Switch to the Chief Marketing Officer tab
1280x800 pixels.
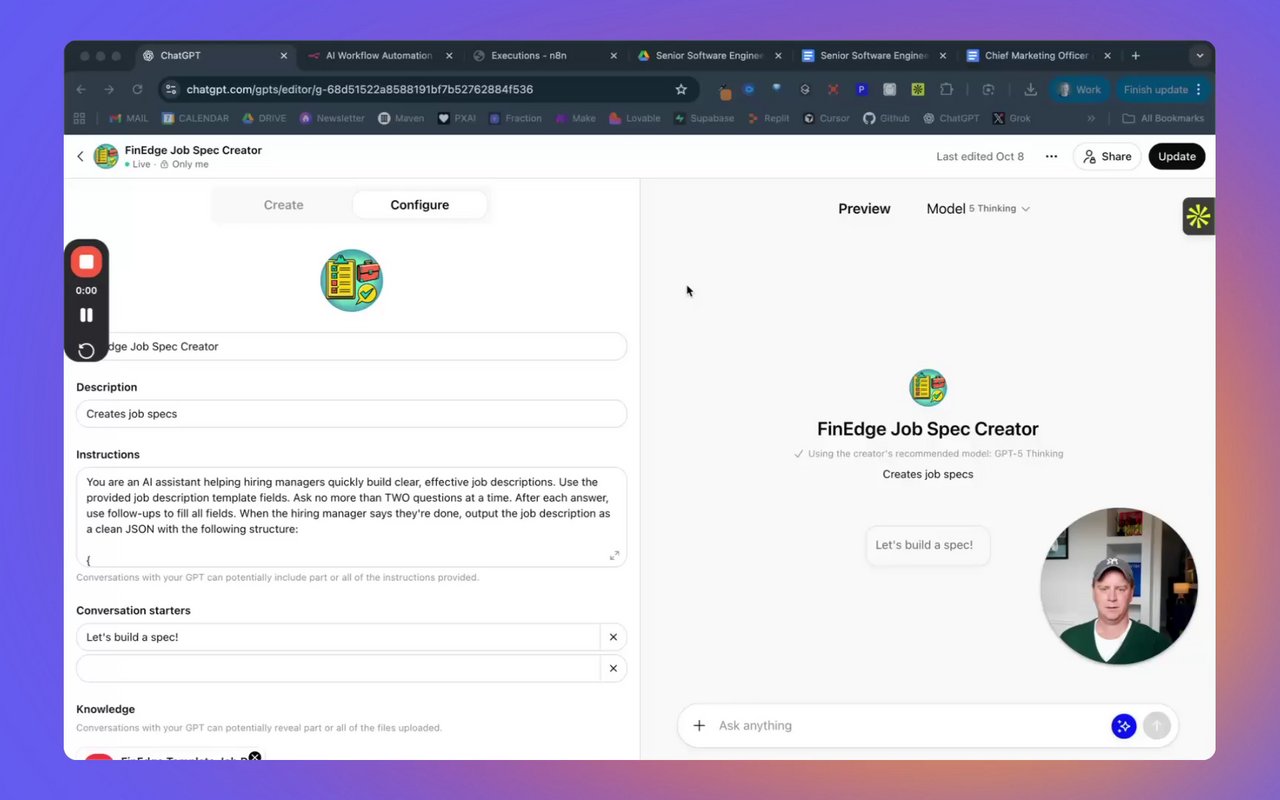(1037, 56)
